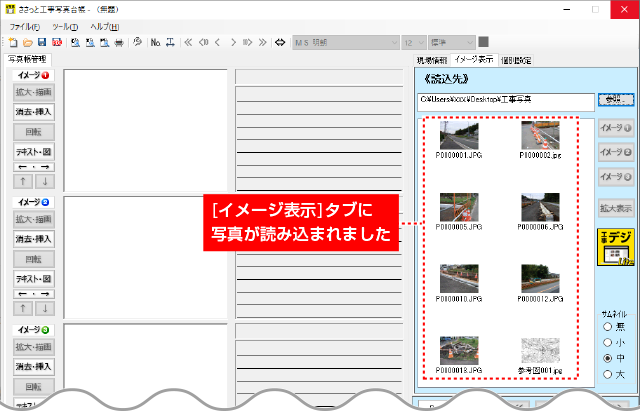The height and width of the screenshot is (414, 640).
Task: Click the 参照 browse button
Action: coord(616,100)
